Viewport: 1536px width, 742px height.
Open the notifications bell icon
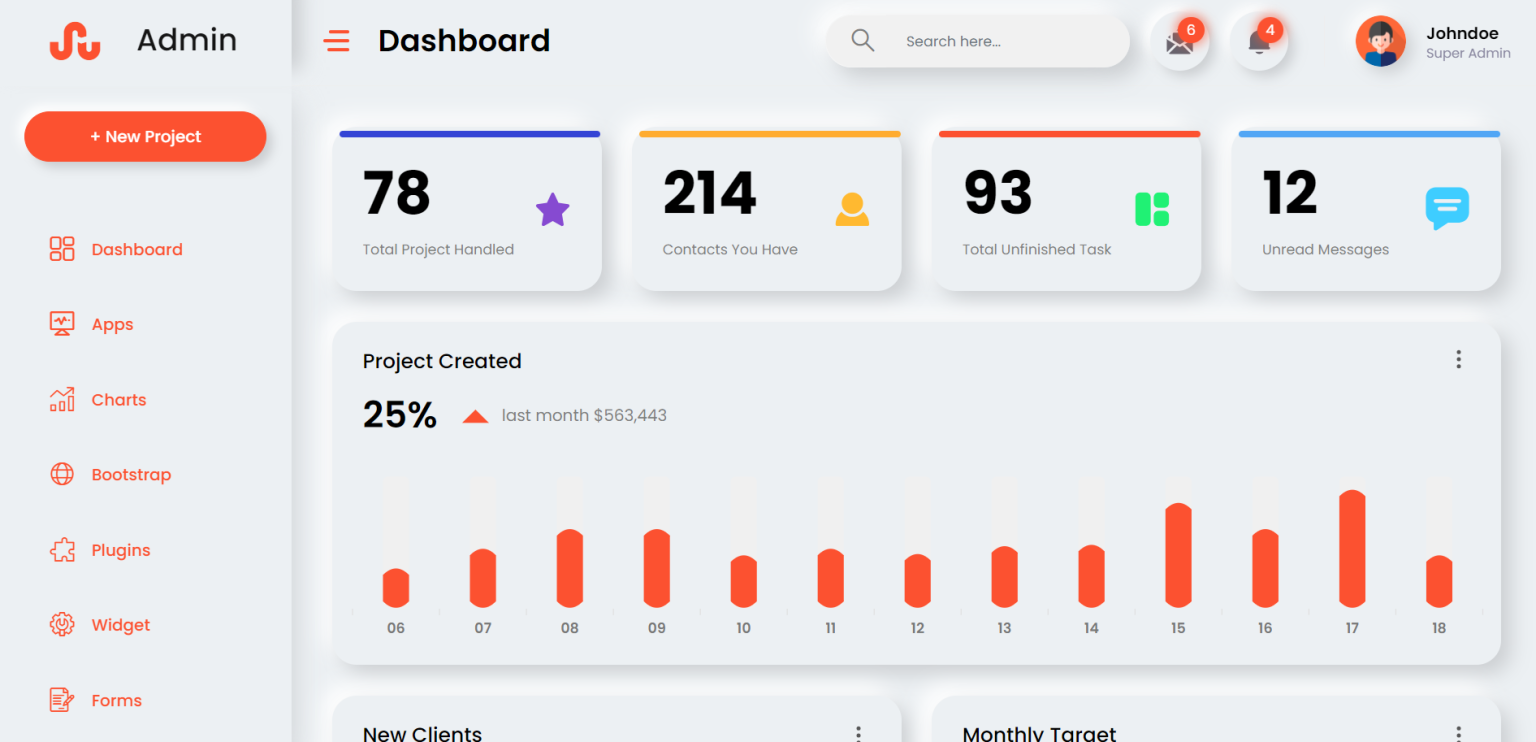[x=1259, y=43]
